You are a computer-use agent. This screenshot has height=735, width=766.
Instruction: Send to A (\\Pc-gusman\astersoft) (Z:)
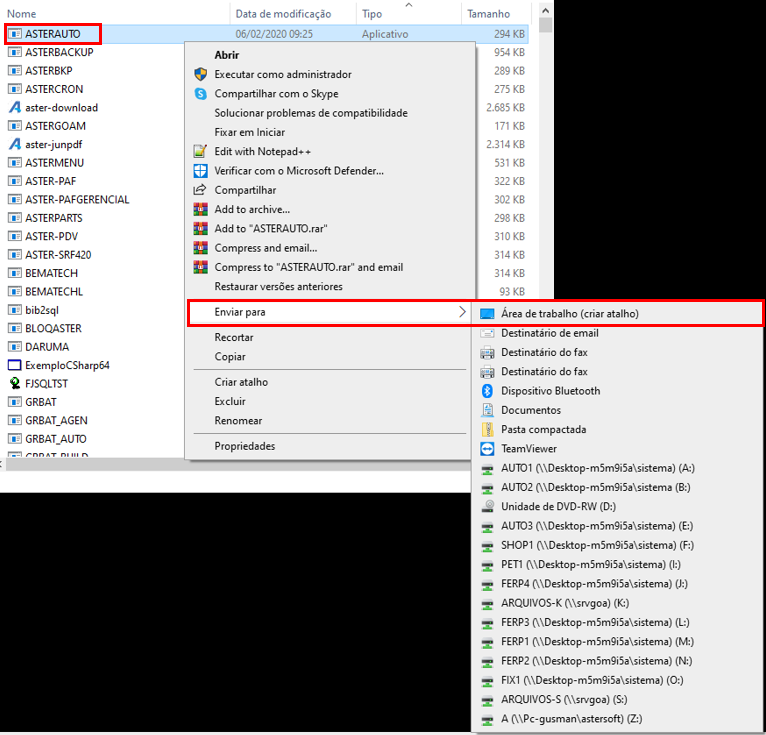(617, 719)
